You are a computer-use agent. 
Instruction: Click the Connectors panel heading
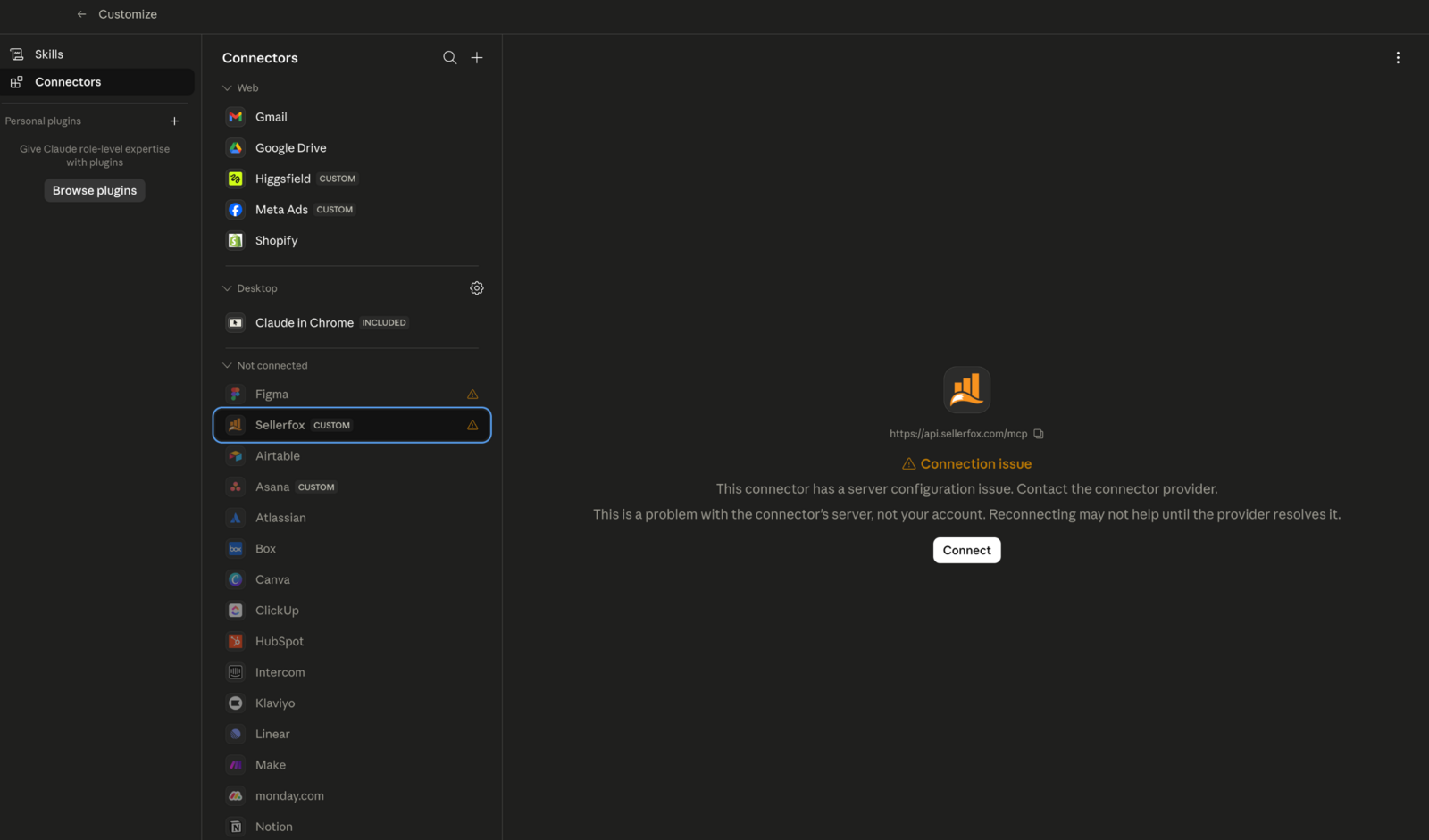260,58
